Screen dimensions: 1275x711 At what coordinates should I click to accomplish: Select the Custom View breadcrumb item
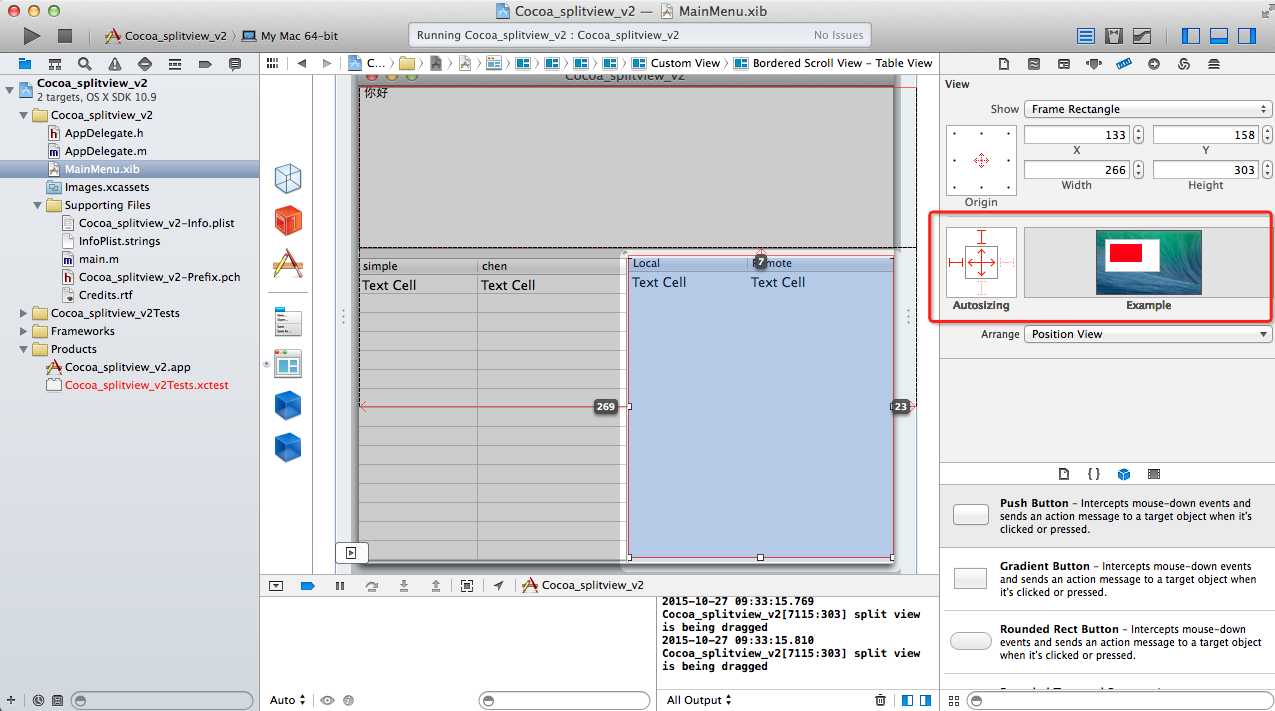click(x=675, y=63)
